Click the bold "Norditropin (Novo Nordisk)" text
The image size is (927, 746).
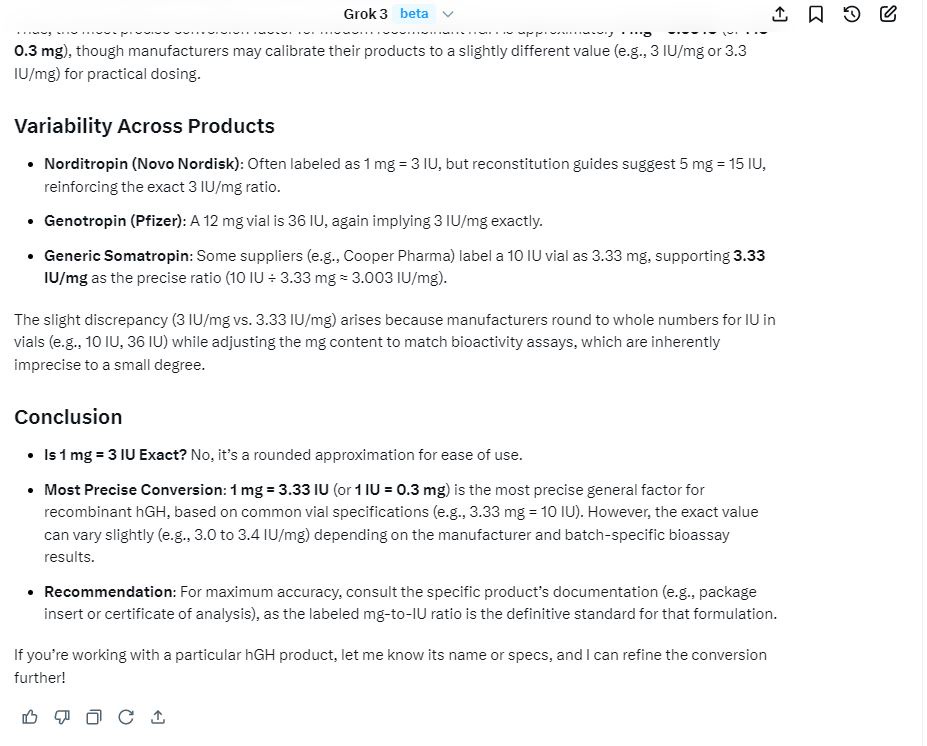click(142, 164)
